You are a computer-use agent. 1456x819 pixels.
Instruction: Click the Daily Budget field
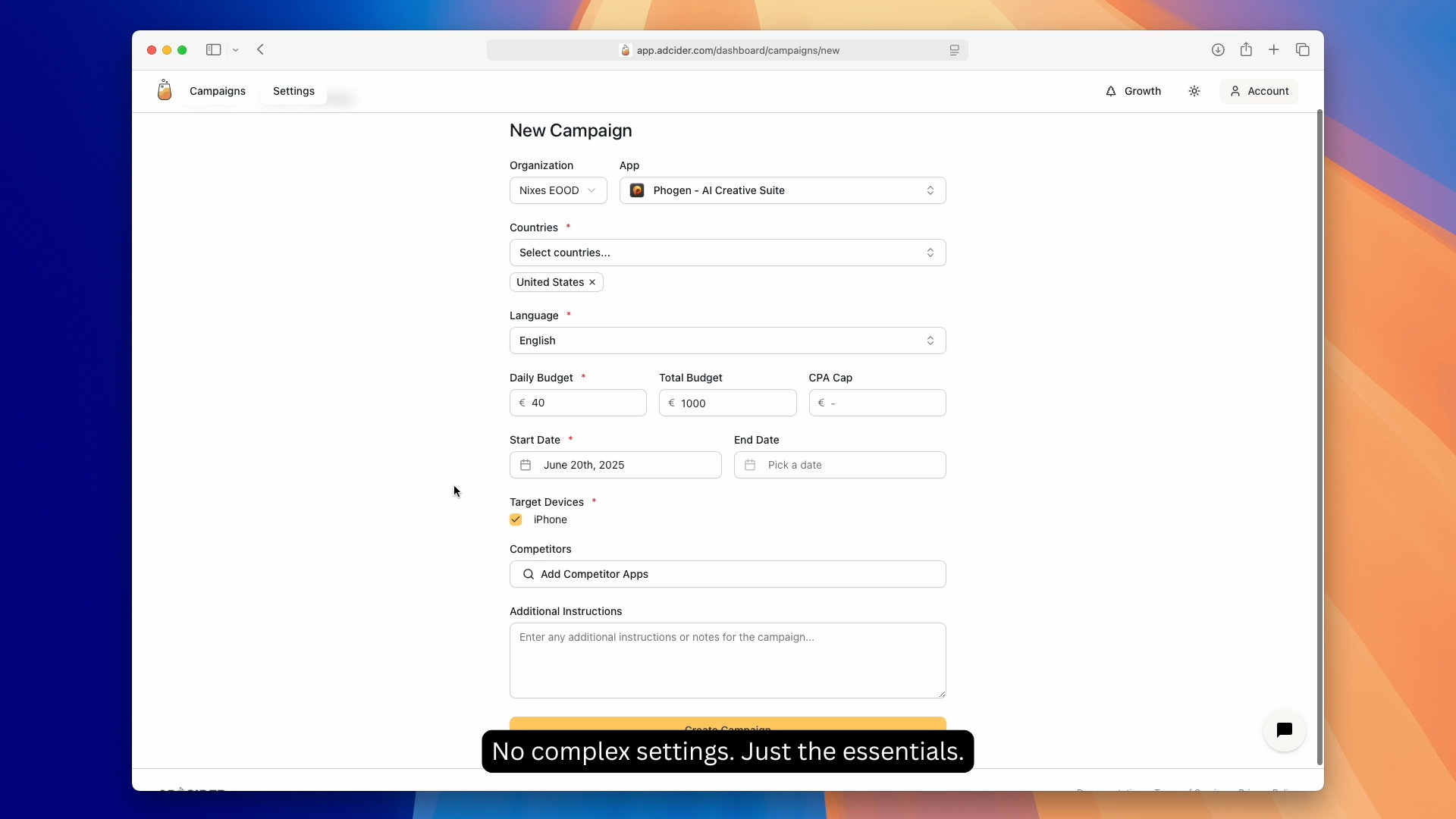click(578, 403)
